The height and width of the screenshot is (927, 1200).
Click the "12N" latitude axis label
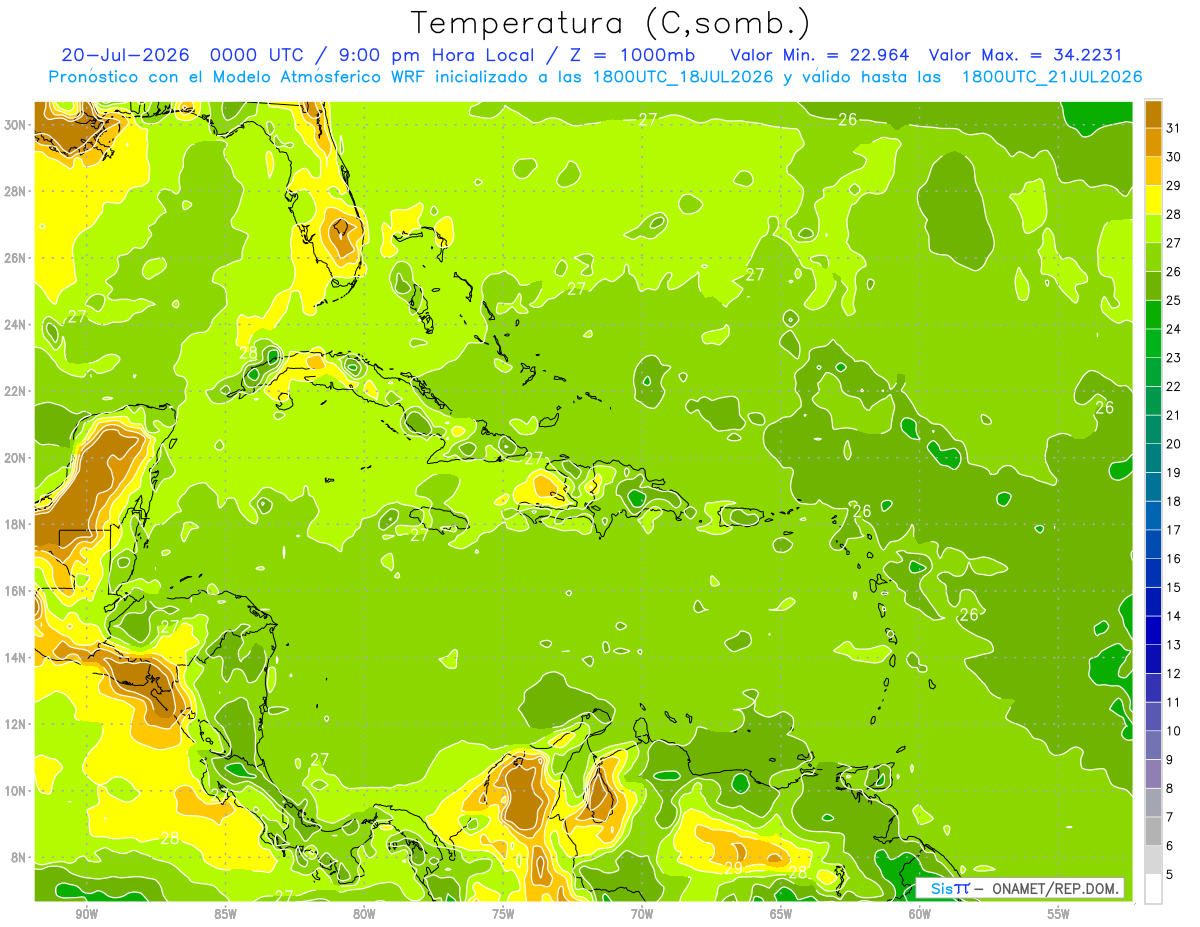16,724
